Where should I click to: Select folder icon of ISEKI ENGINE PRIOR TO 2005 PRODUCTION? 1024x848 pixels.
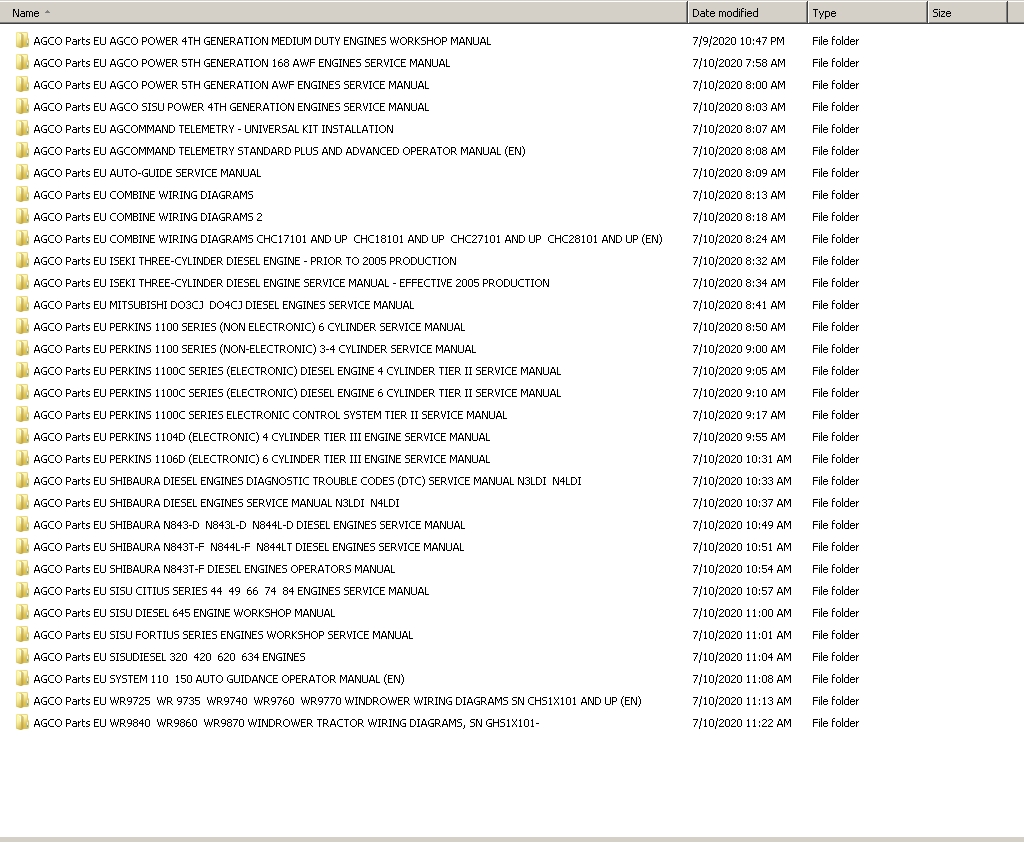click(x=22, y=261)
